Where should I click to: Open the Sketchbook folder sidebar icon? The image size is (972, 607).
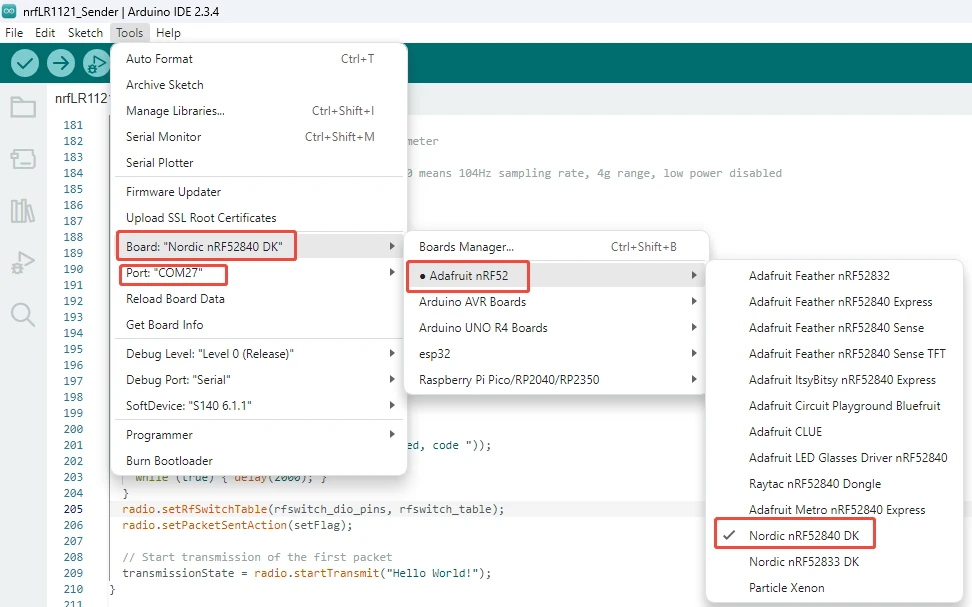pos(22,107)
